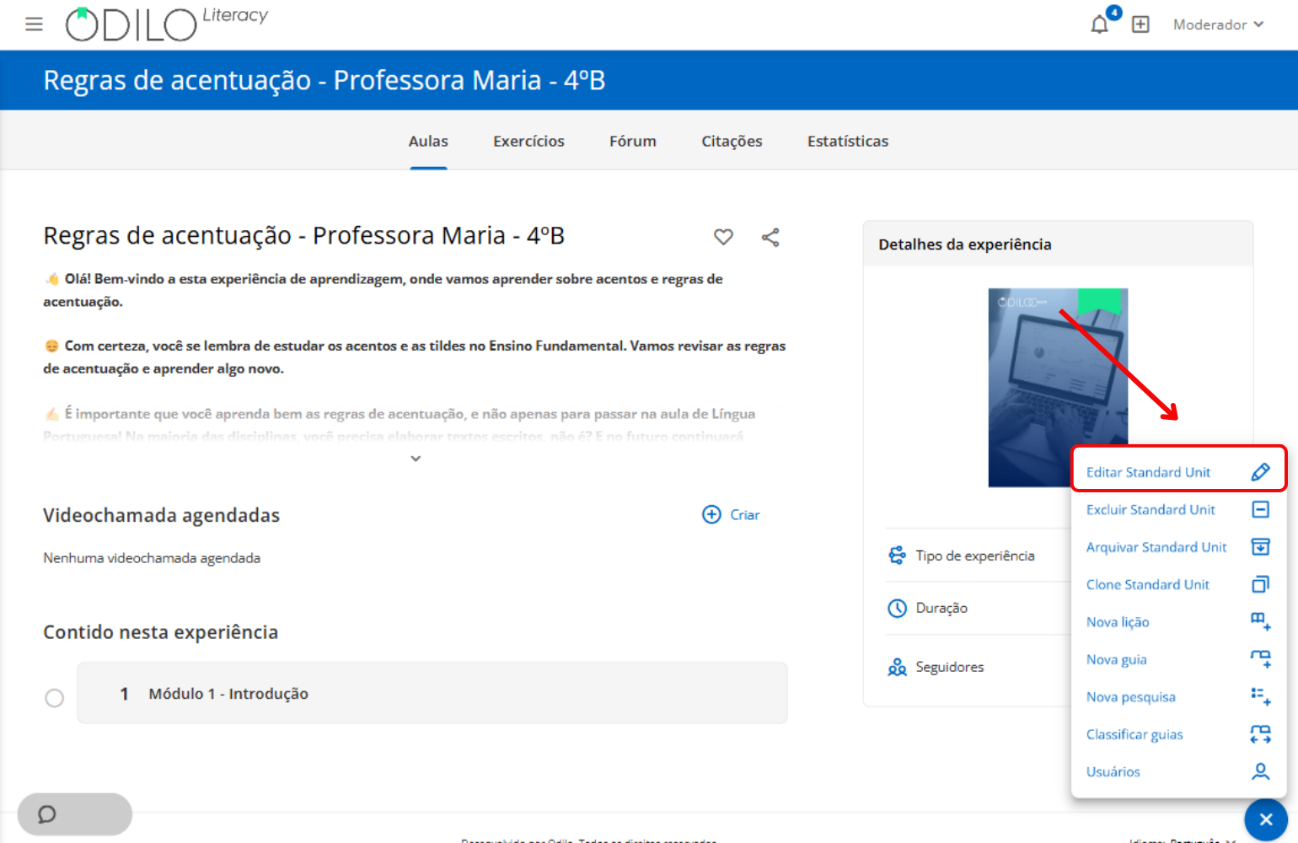Click the Seguidores label
Viewport: 1298px width, 843px height.
pos(950,667)
